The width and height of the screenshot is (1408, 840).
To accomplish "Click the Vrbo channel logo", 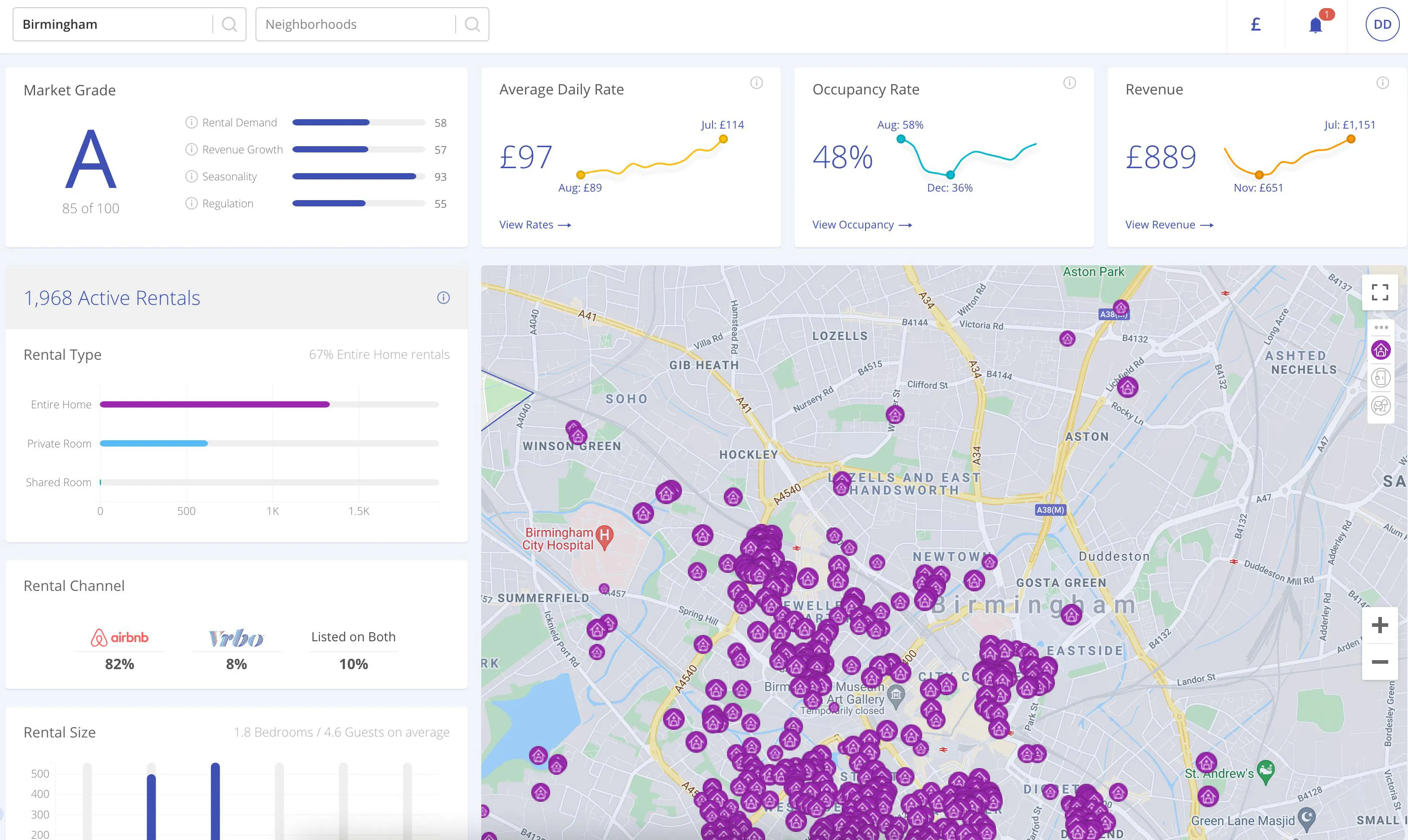I will [x=236, y=638].
